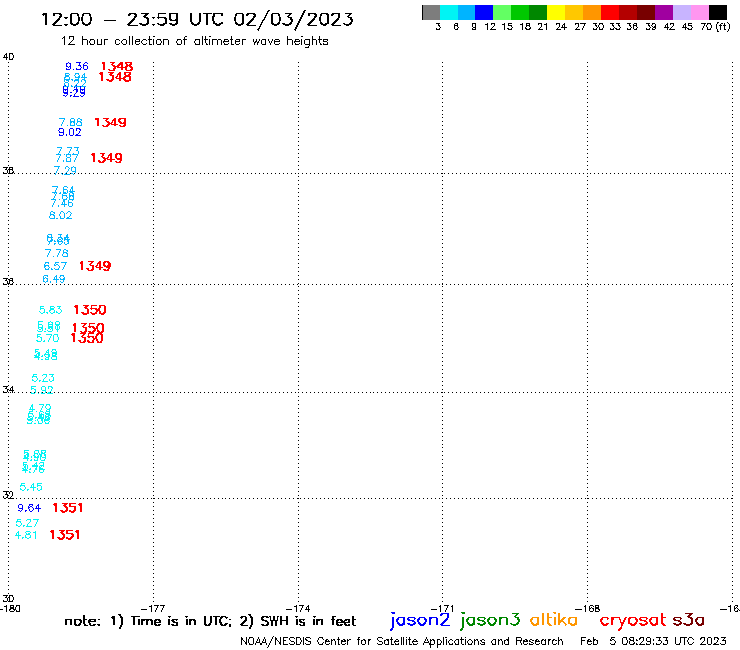Click the wave height value 7.86
This screenshot has width=740, height=650.
70,122
